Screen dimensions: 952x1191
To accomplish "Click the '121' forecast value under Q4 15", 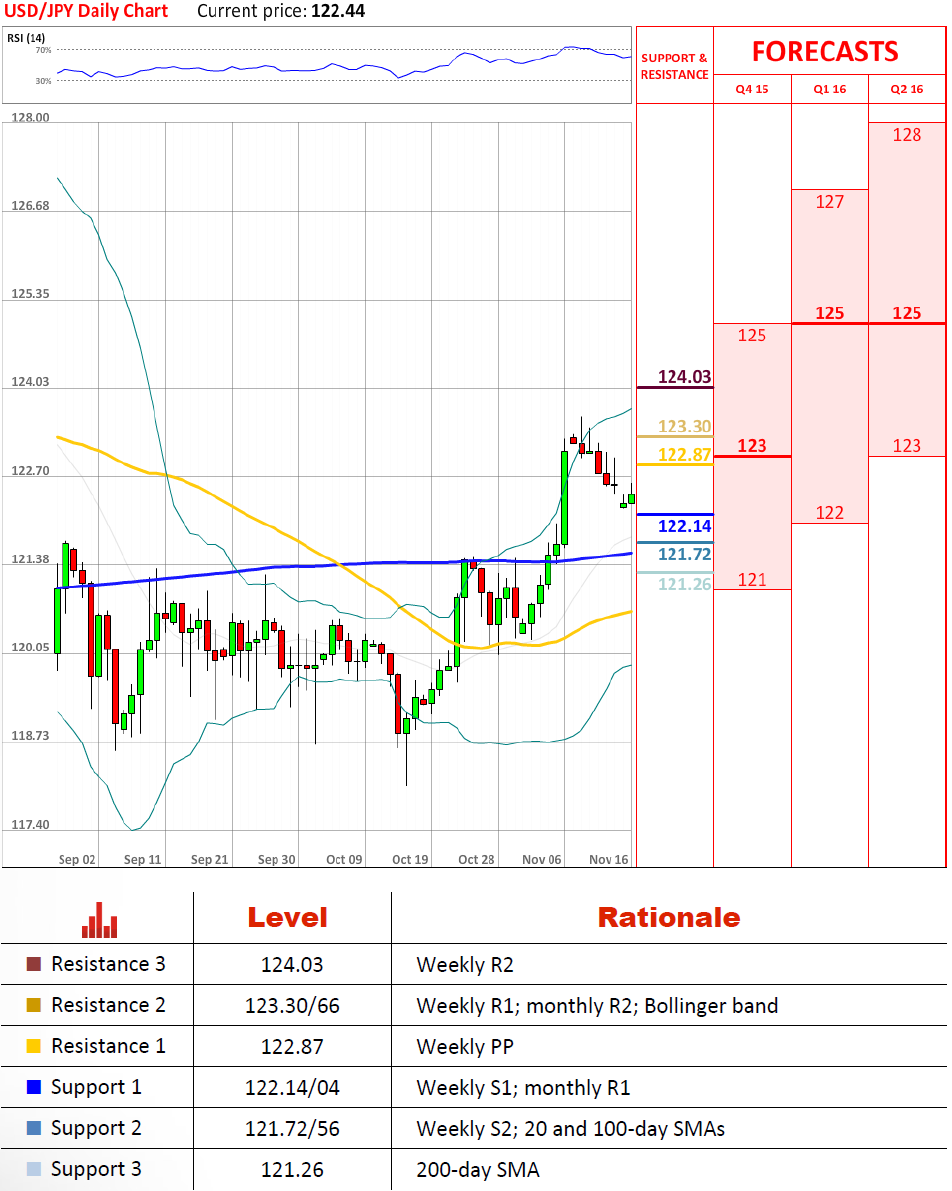I will [x=752, y=580].
